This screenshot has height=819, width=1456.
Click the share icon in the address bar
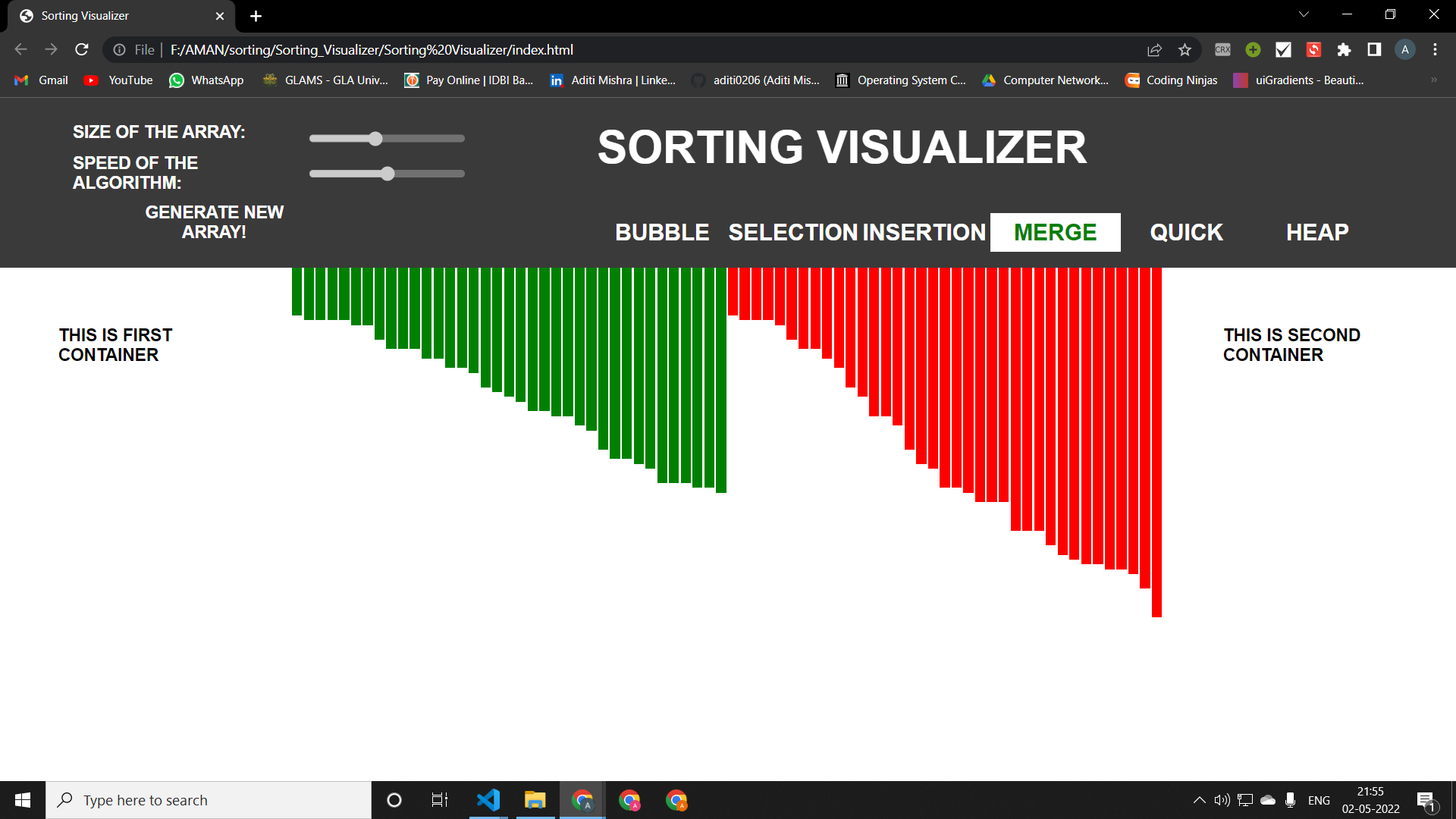click(x=1154, y=49)
